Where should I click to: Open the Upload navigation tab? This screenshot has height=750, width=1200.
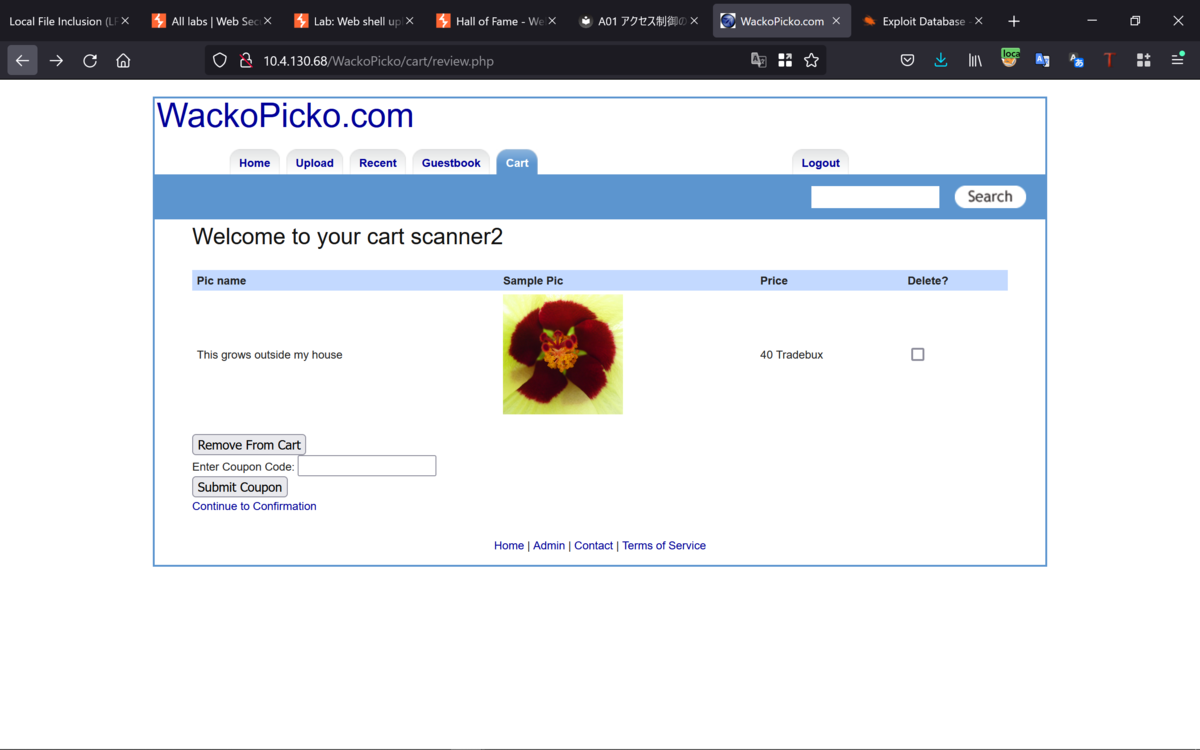[x=314, y=163]
